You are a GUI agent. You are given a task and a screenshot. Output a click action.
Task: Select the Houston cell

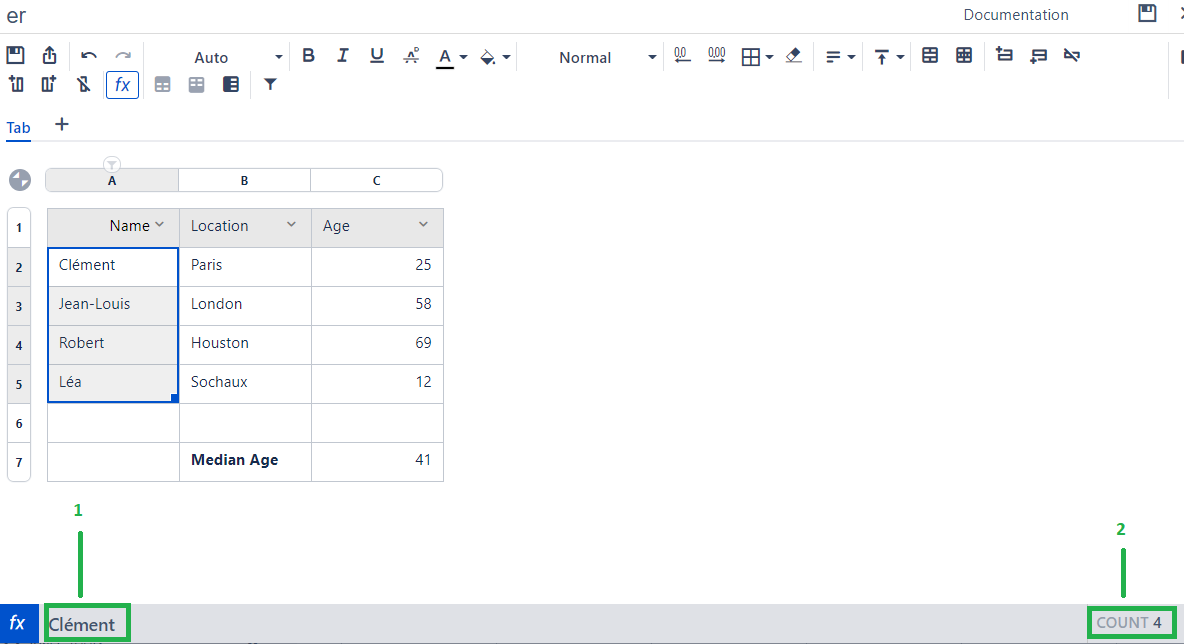(x=245, y=343)
